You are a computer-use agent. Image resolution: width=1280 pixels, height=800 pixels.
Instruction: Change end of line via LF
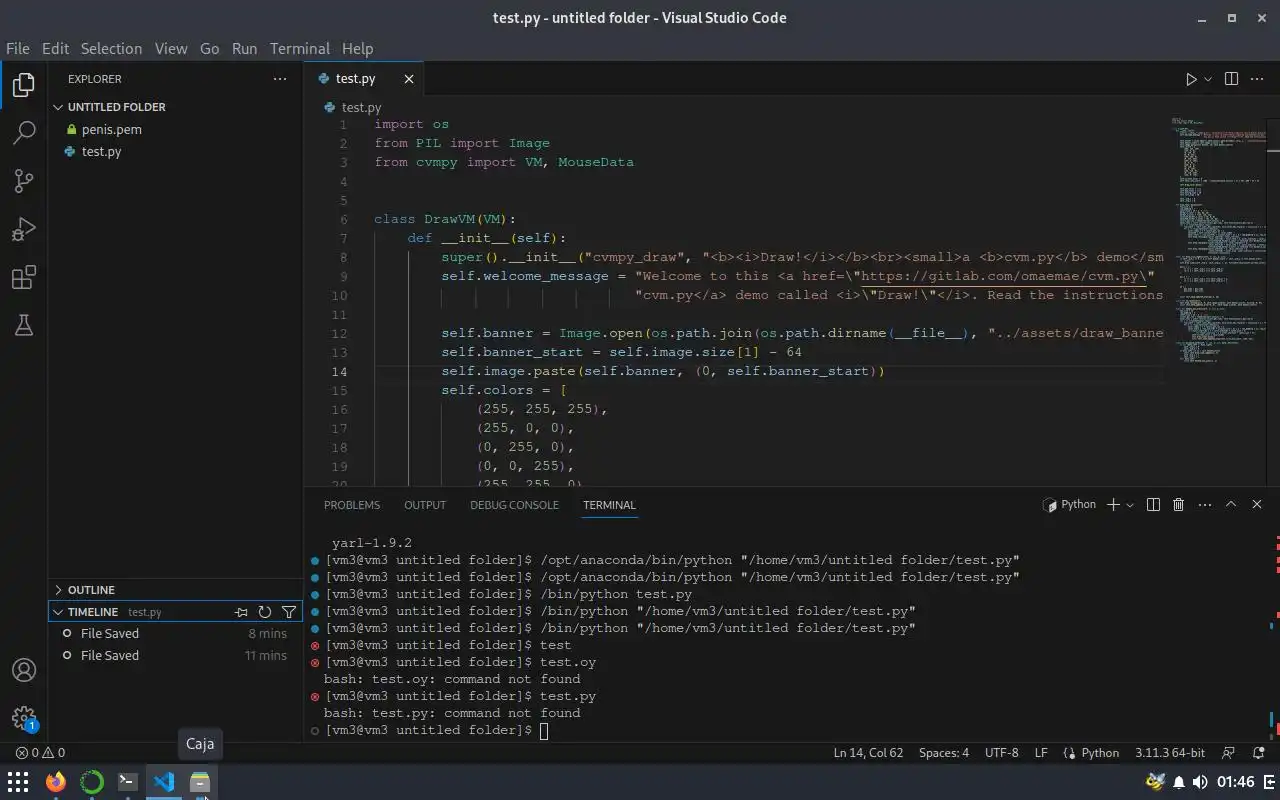click(x=1041, y=753)
